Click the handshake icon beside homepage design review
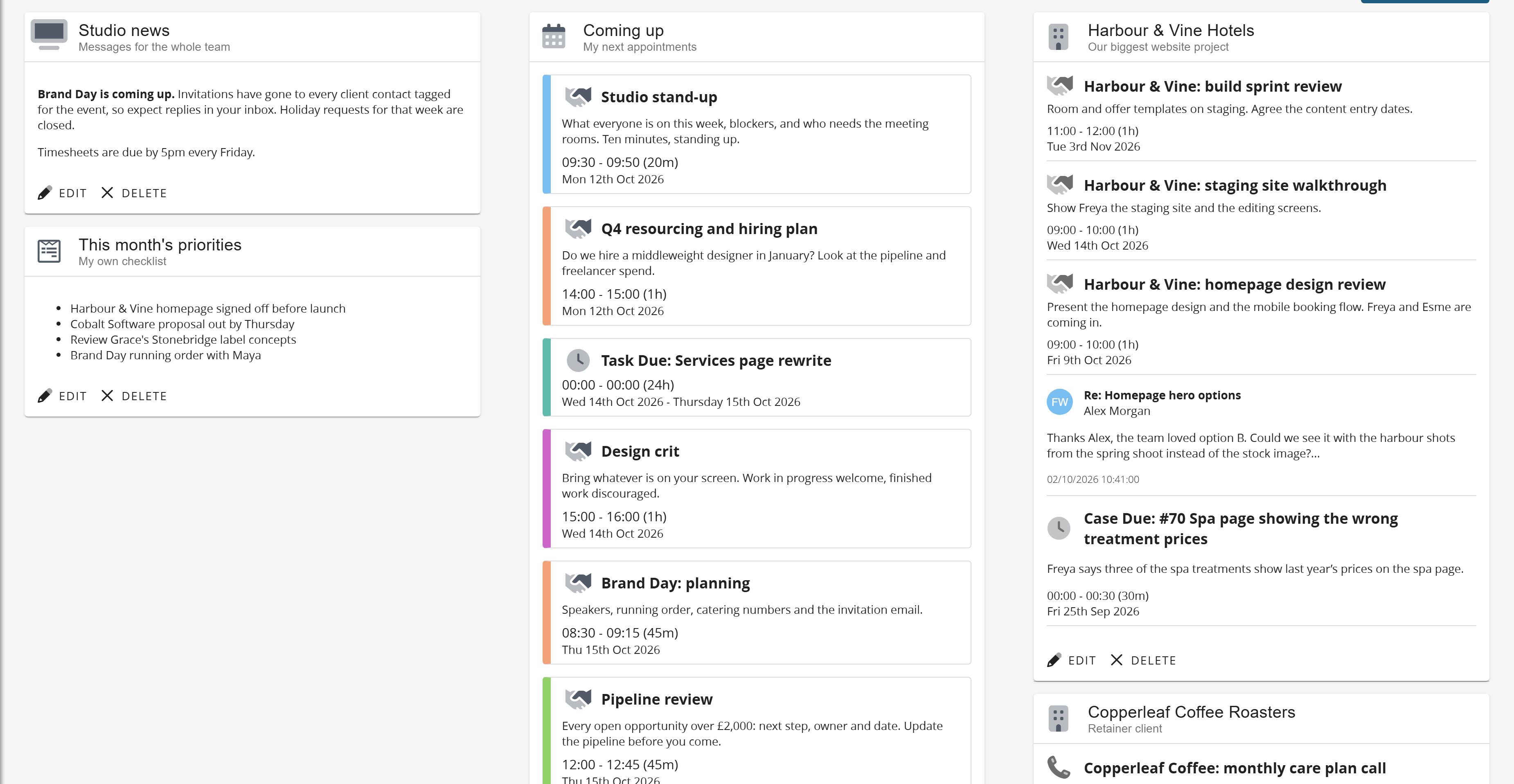This screenshot has width=1514, height=784. coord(1060,284)
